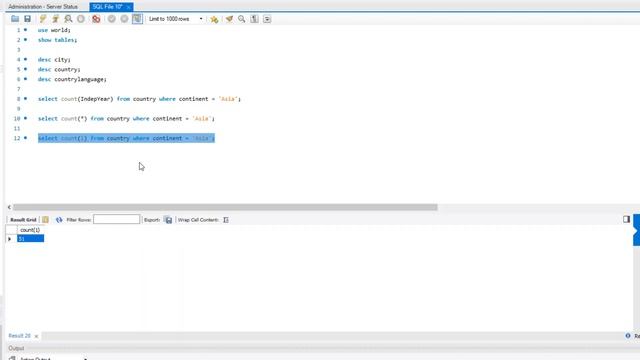
Task: Execute the selected SQL statement
Action: pyautogui.click(x=43, y=19)
